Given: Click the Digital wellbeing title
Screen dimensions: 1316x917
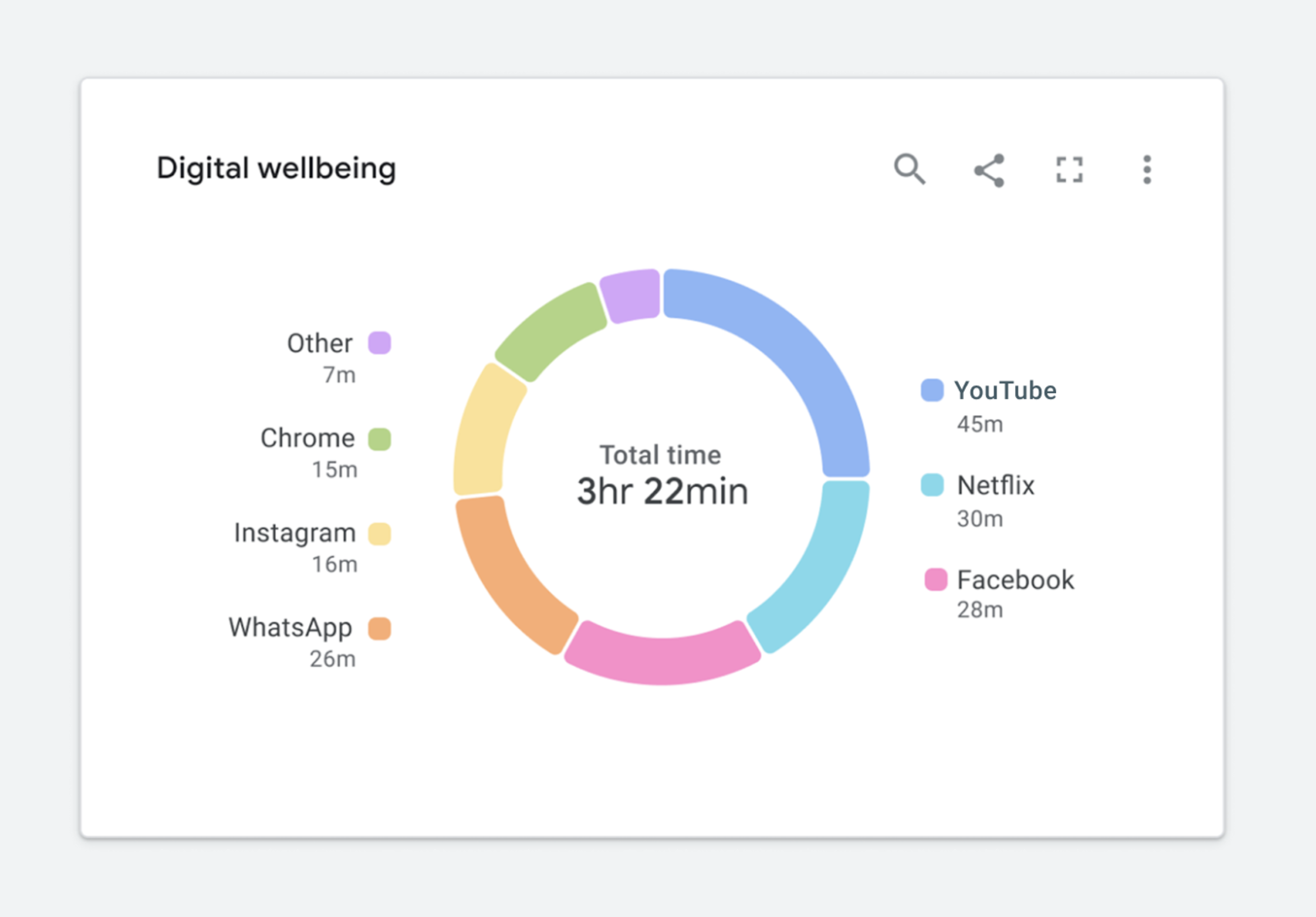Looking at the screenshot, I should point(276,167).
